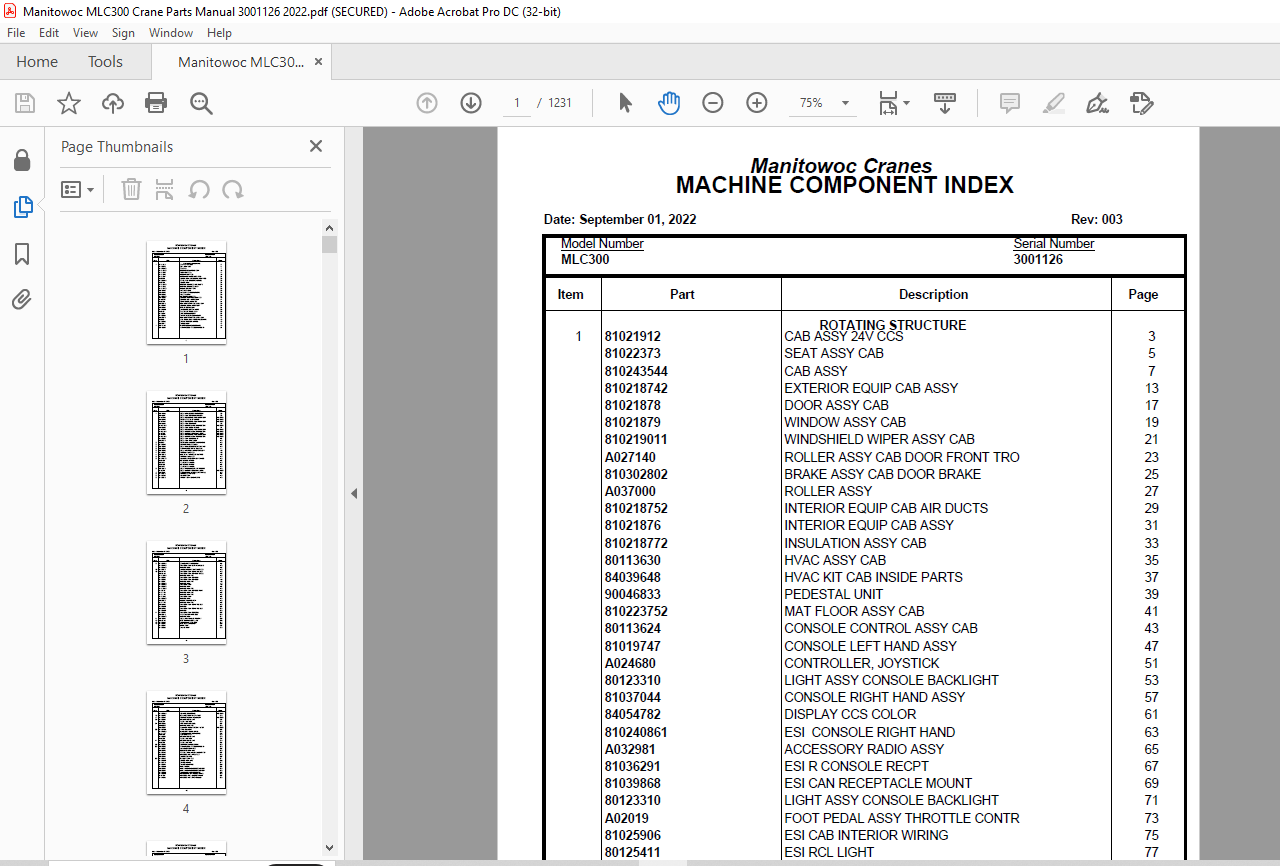1280x866 pixels.
Task: Go to next page arrow
Action: (471, 103)
